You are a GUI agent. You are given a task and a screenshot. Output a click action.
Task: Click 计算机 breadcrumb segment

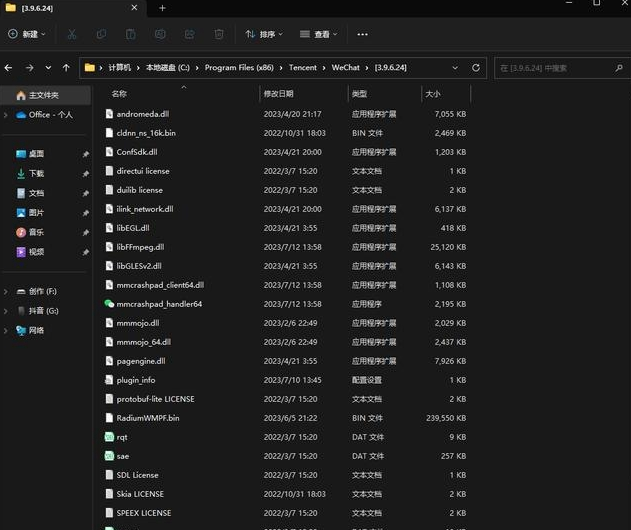click(x=120, y=68)
